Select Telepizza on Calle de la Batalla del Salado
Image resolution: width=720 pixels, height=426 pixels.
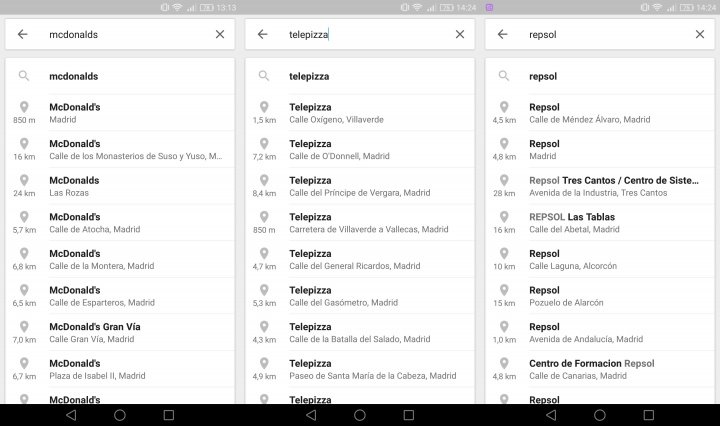360,333
